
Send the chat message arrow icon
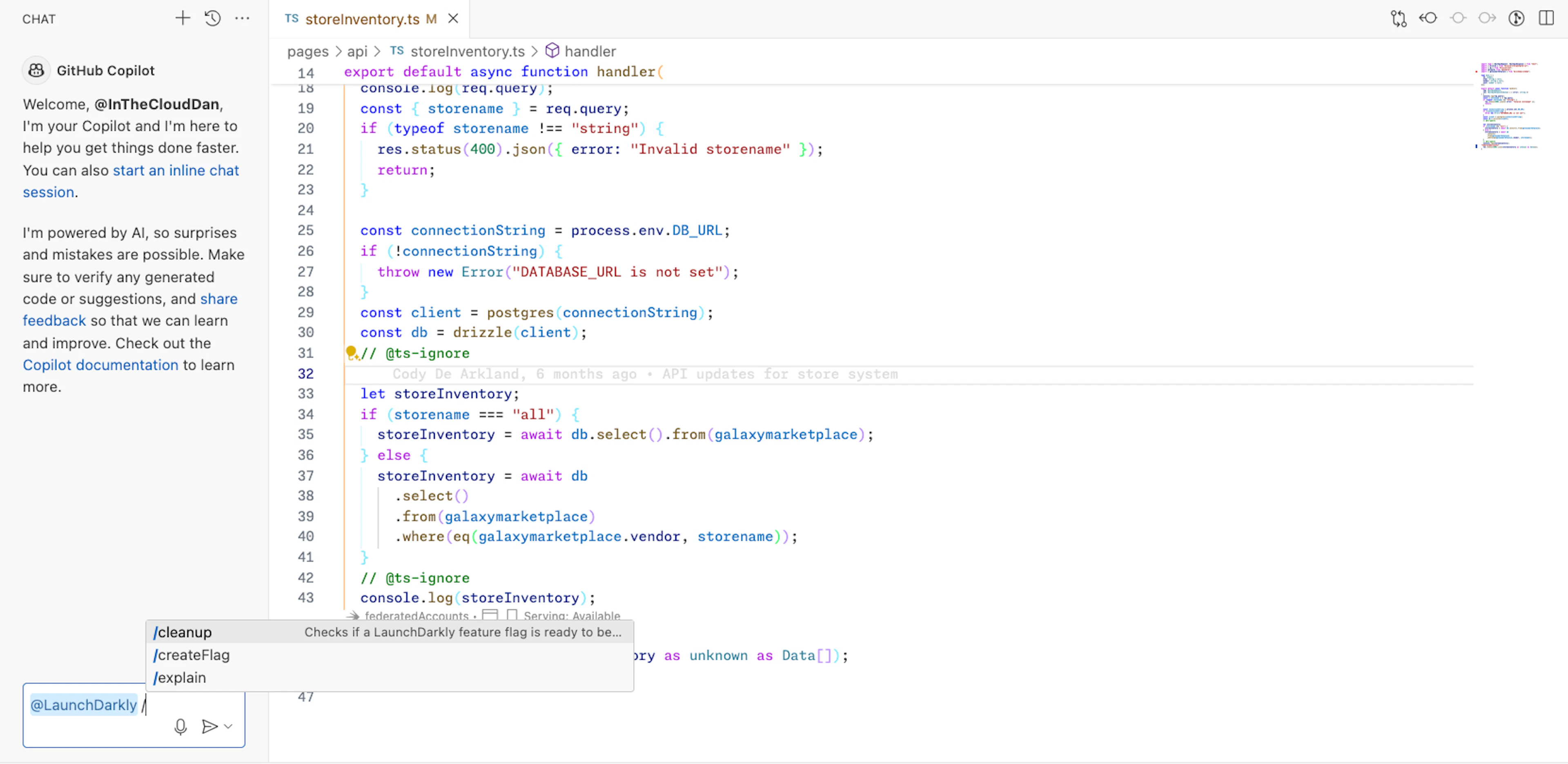point(209,726)
